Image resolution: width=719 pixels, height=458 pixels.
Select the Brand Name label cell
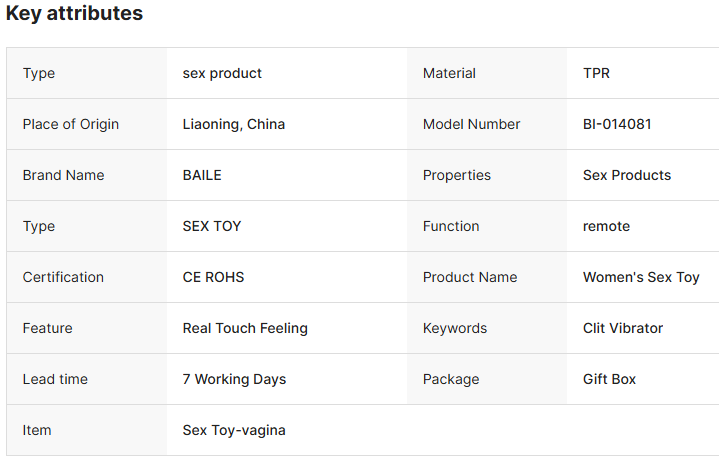coord(63,175)
